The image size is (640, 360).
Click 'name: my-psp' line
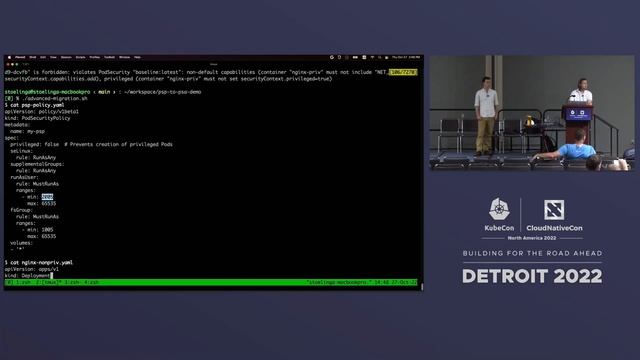pos(27,131)
